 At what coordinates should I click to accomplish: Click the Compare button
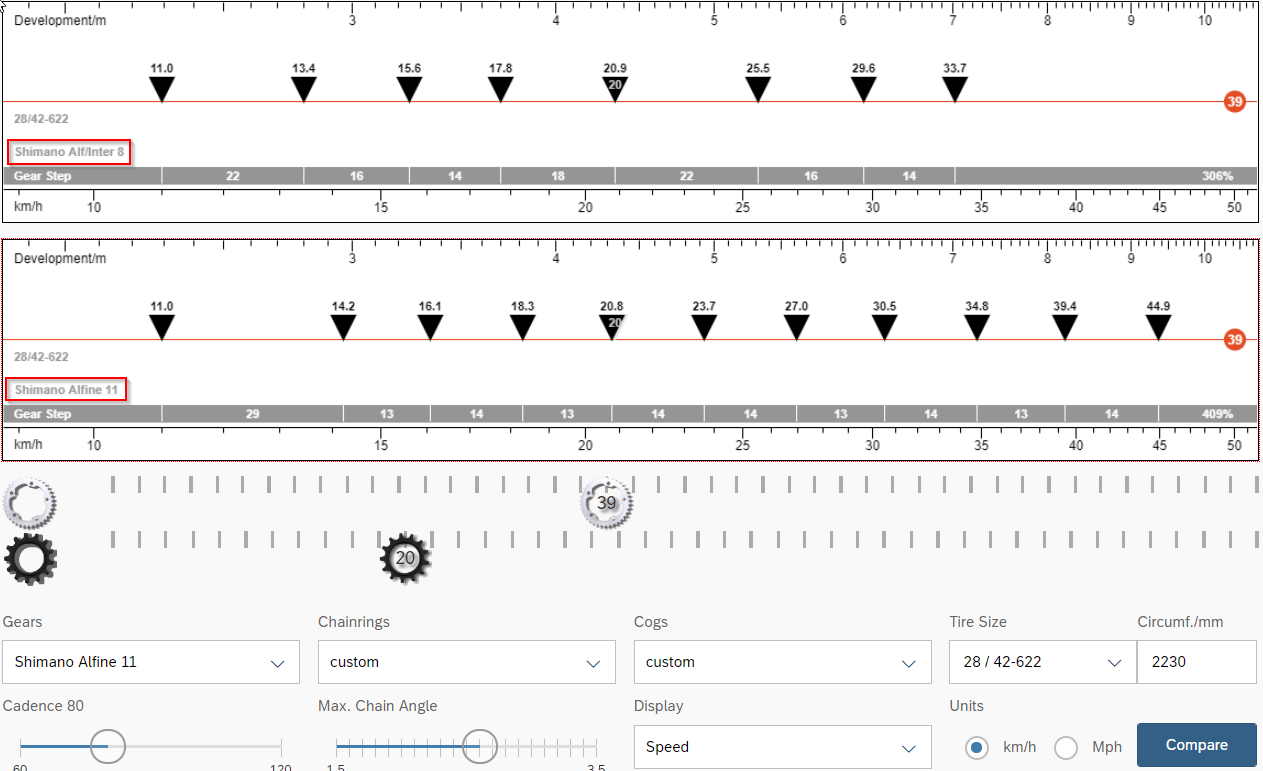click(1197, 745)
